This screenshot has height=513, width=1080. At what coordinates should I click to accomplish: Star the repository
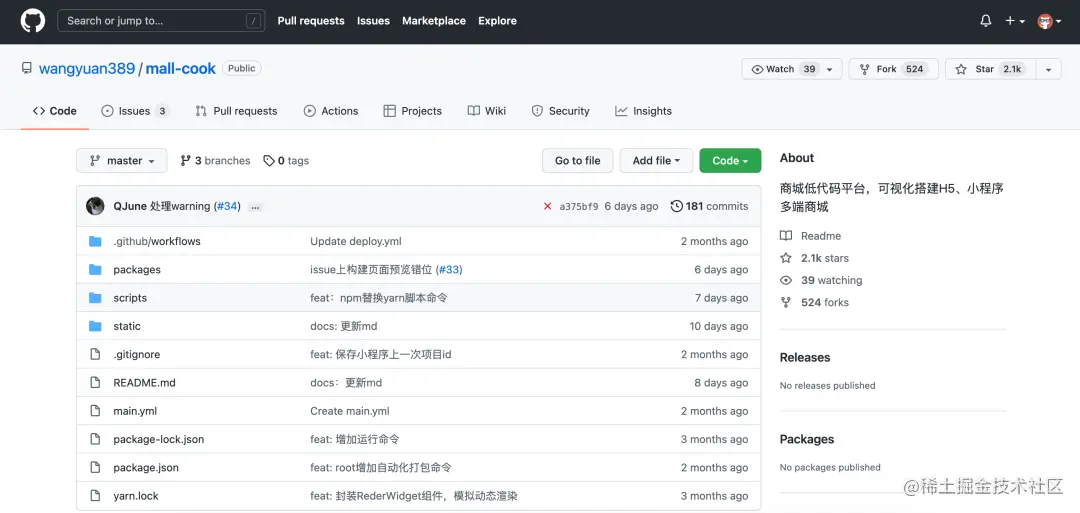(990, 69)
